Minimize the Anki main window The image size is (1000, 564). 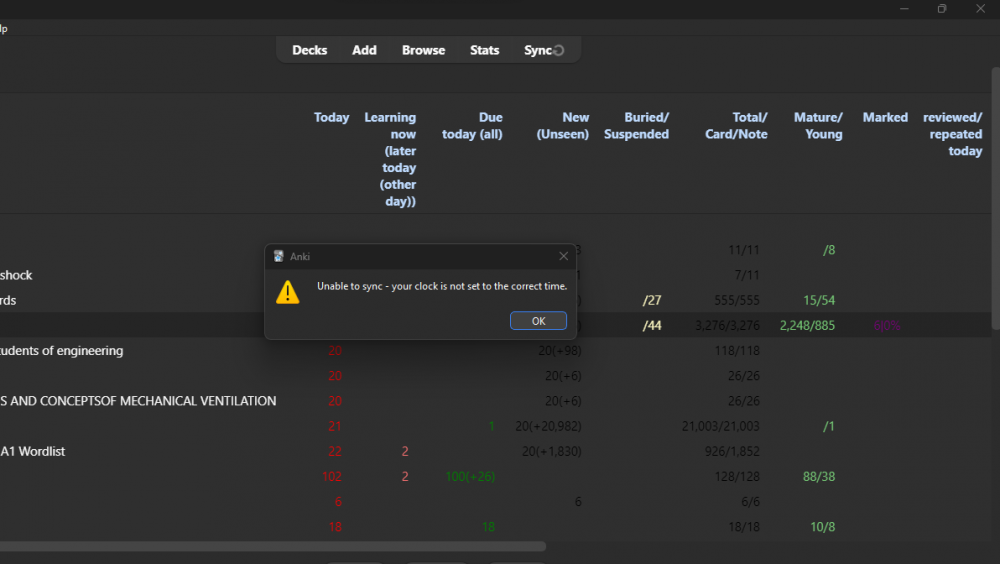pyautogui.click(x=903, y=9)
